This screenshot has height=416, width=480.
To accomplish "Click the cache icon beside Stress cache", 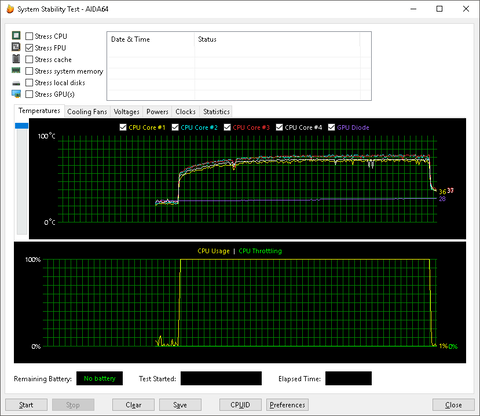I will pyautogui.click(x=16, y=59).
